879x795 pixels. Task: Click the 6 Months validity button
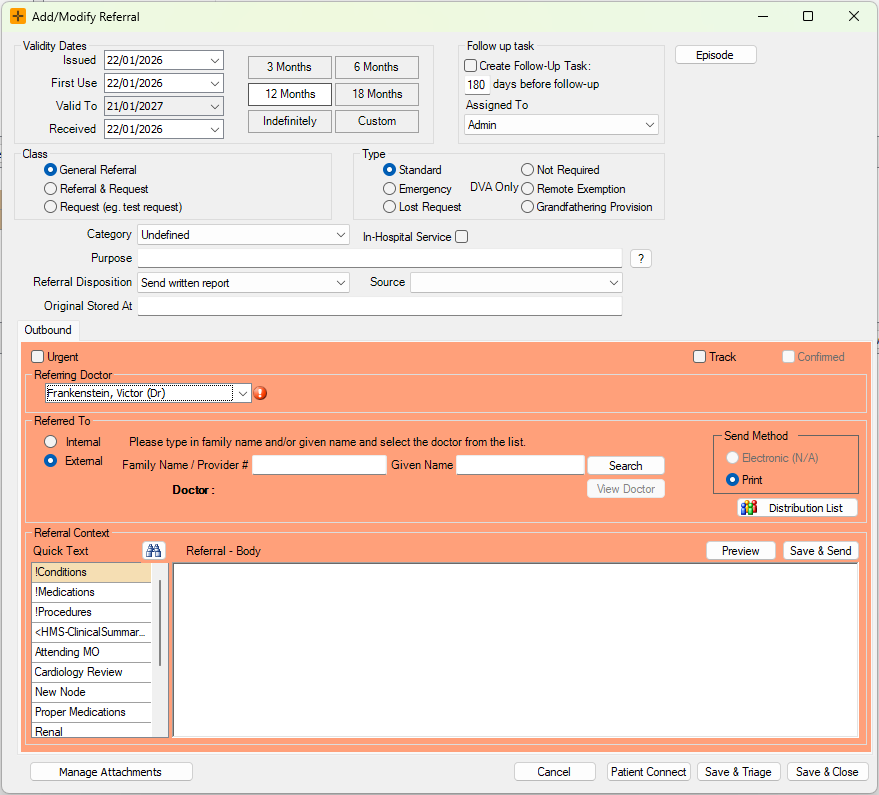[376, 67]
